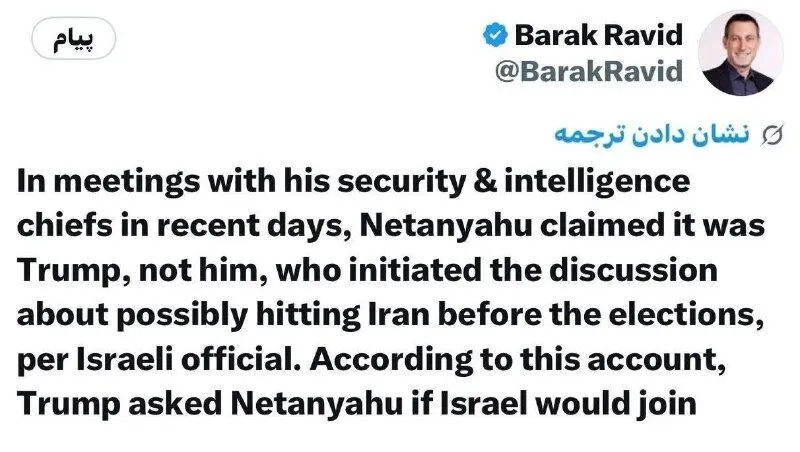Screen dimensions: 800x452
Task: Click the phrase "According to this account"
Action: [x=517, y=360]
